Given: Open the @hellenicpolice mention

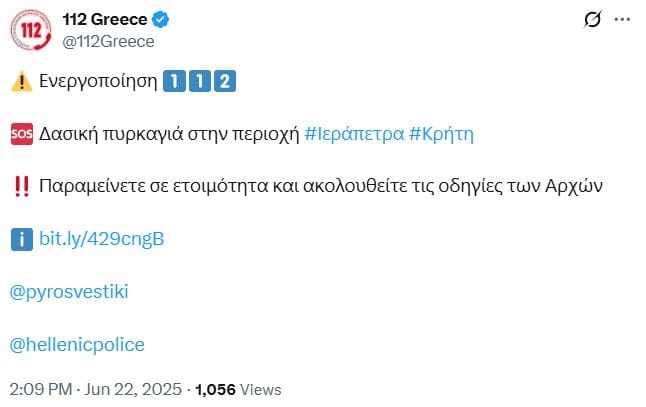Looking at the screenshot, I should click(77, 345).
